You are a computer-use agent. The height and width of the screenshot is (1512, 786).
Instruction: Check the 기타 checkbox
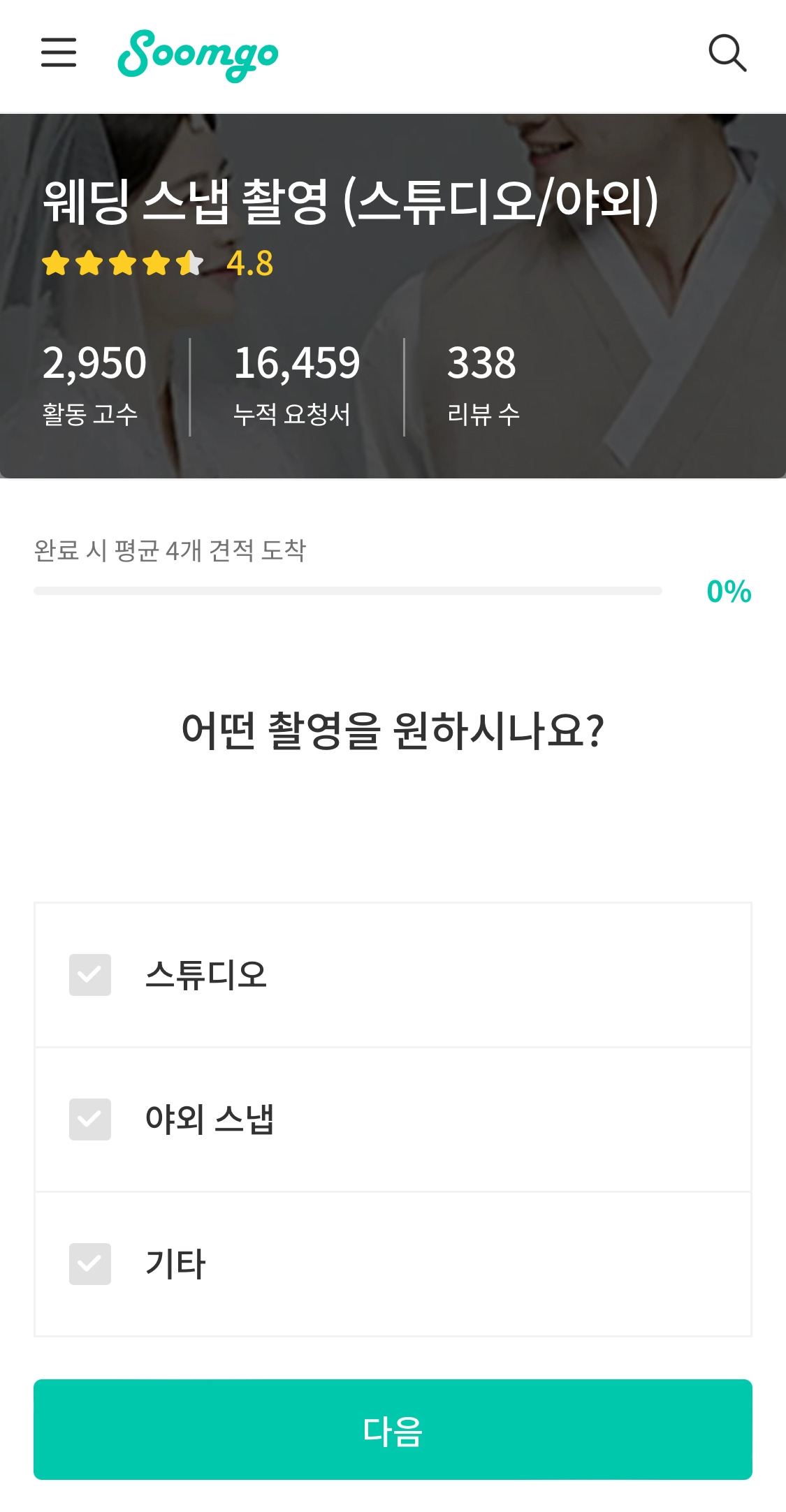pos(90,1264)
